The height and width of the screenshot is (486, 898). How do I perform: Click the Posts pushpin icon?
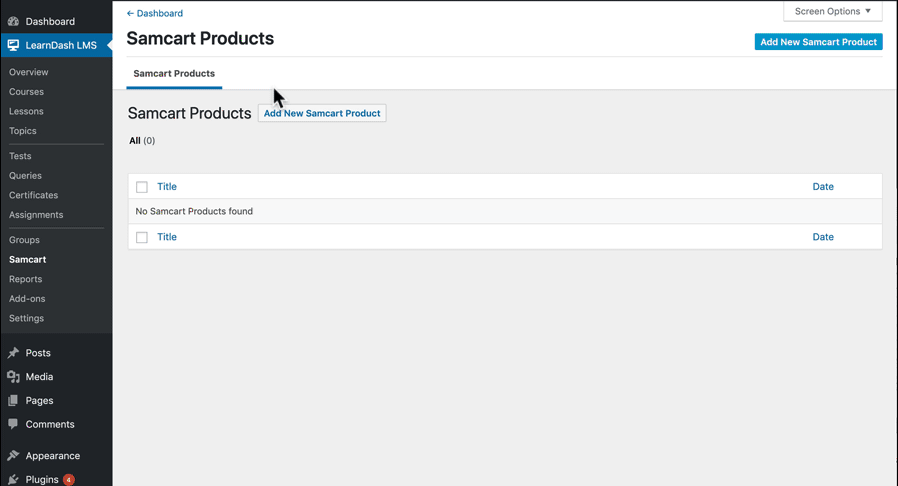click(x=13, y=353)
